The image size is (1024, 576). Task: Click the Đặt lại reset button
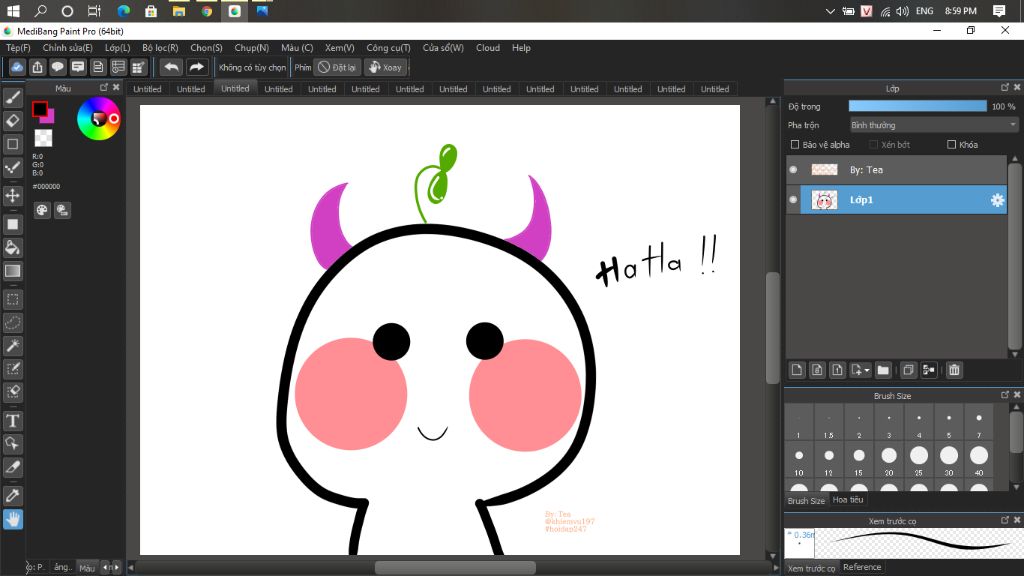[x=337, y=67]
